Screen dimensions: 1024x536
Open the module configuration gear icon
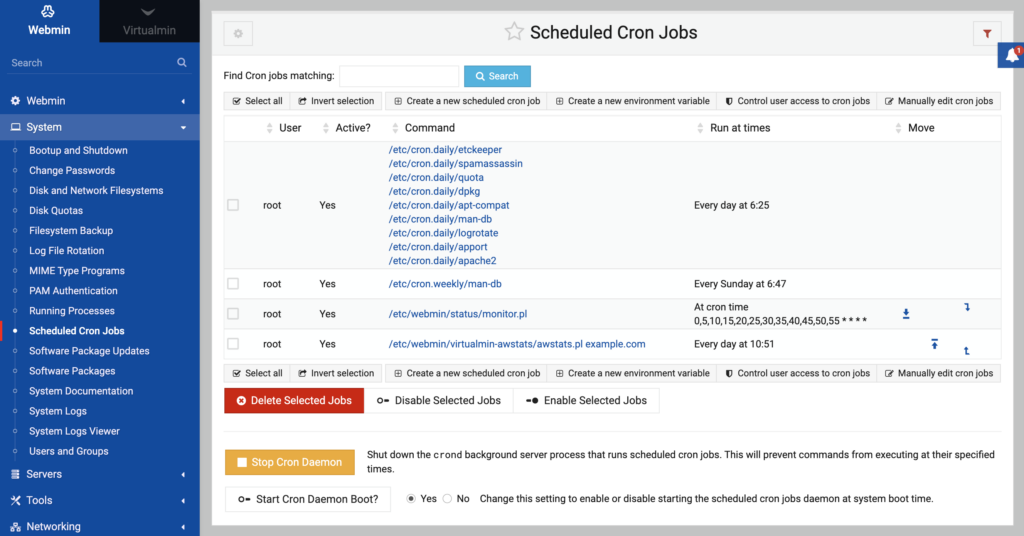(238, 33)
